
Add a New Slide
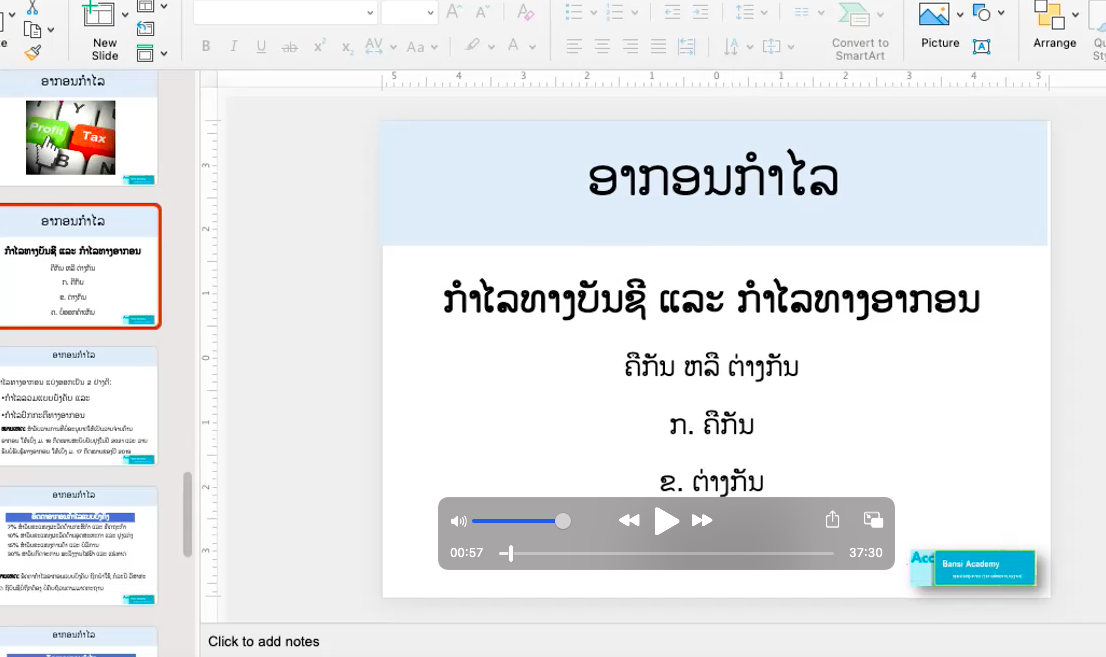(104, 30)
